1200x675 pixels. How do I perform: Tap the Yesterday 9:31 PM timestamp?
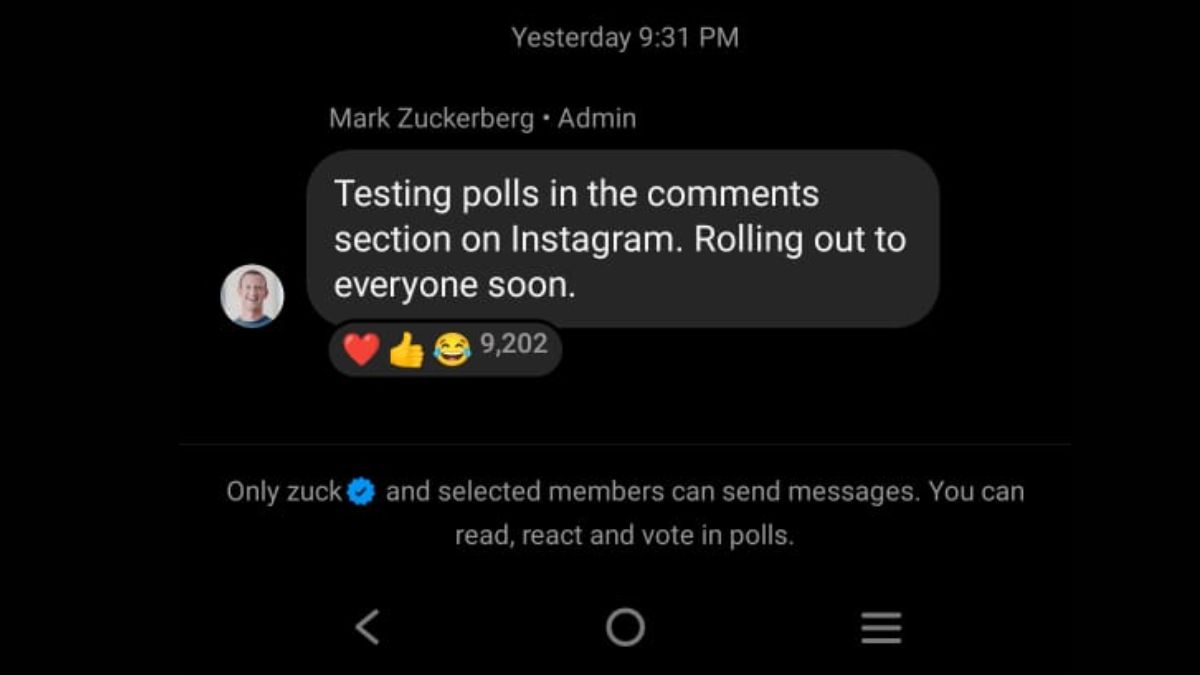tap(625, 38)
